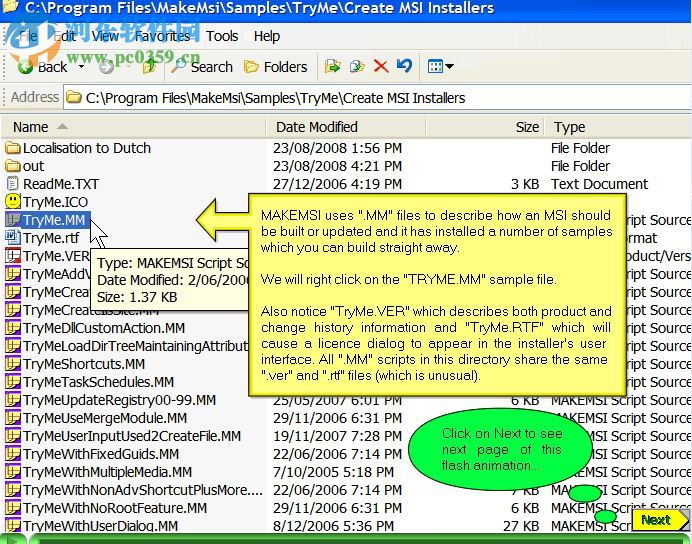This screenshot has height=544, width=692.
Task: Sort by the Date Modified column header
Action: point(346,127)
